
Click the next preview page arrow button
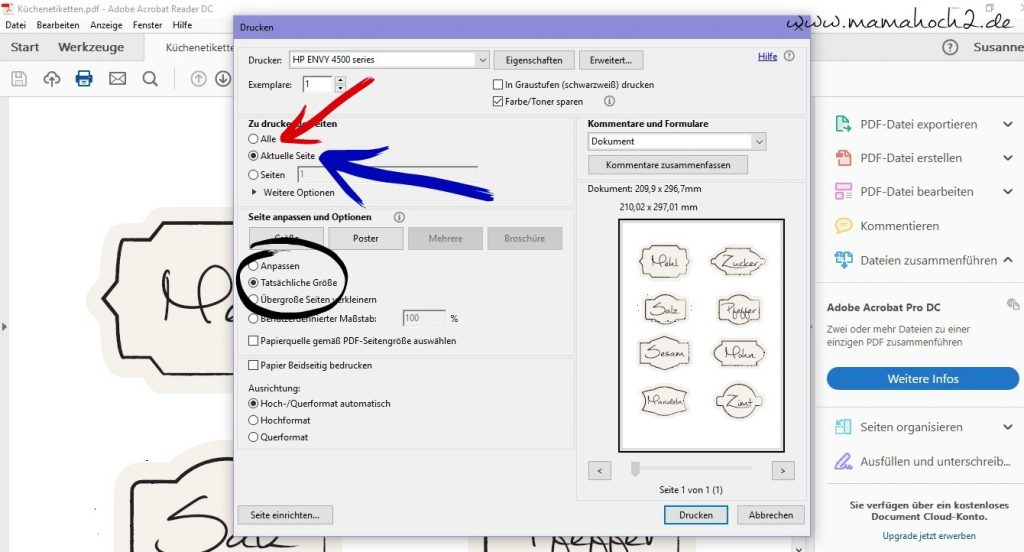click(x=783, y=470)
